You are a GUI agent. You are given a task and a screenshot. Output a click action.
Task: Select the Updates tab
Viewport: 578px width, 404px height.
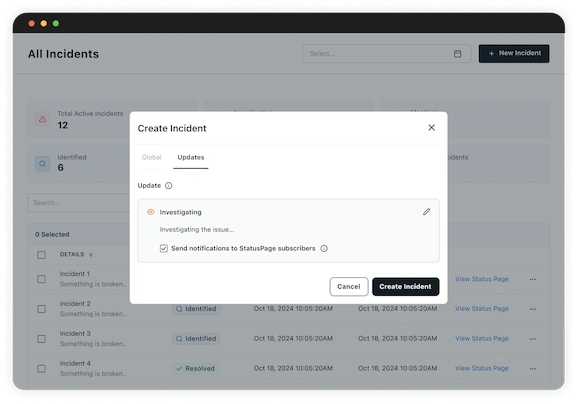coord(191,157)
